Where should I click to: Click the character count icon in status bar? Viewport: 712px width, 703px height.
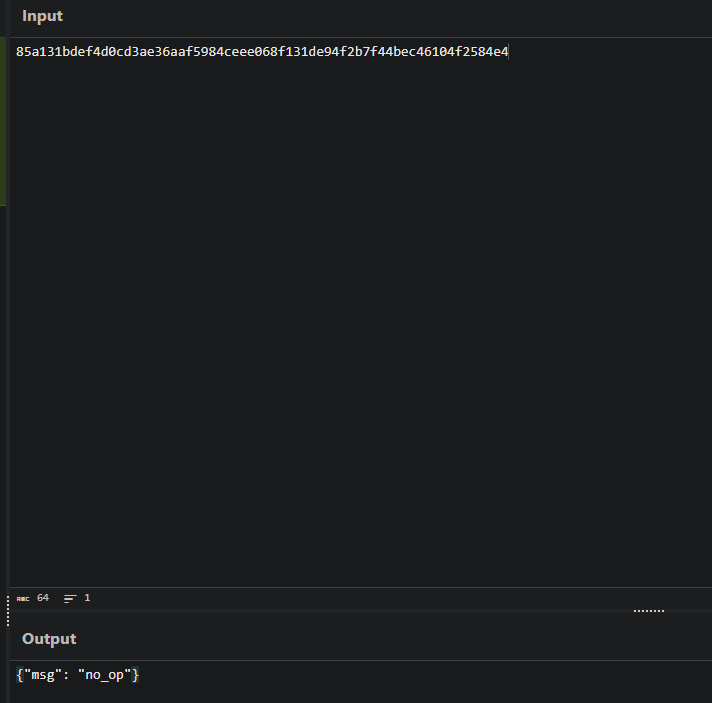23,598
